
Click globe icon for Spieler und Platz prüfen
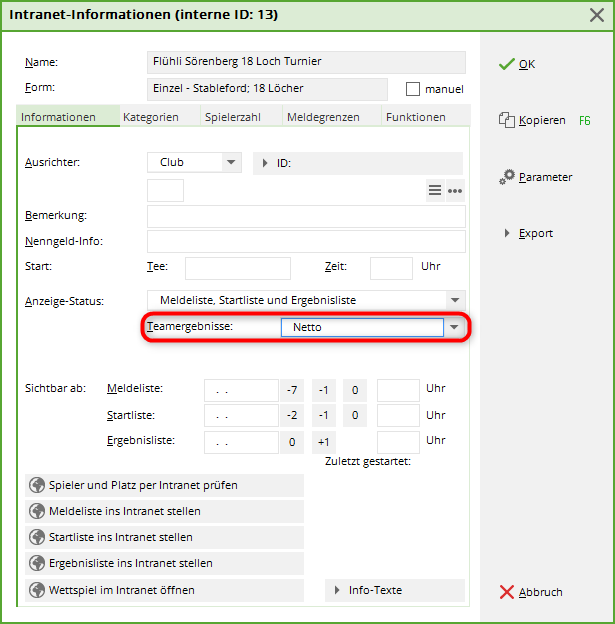point(37,485)
